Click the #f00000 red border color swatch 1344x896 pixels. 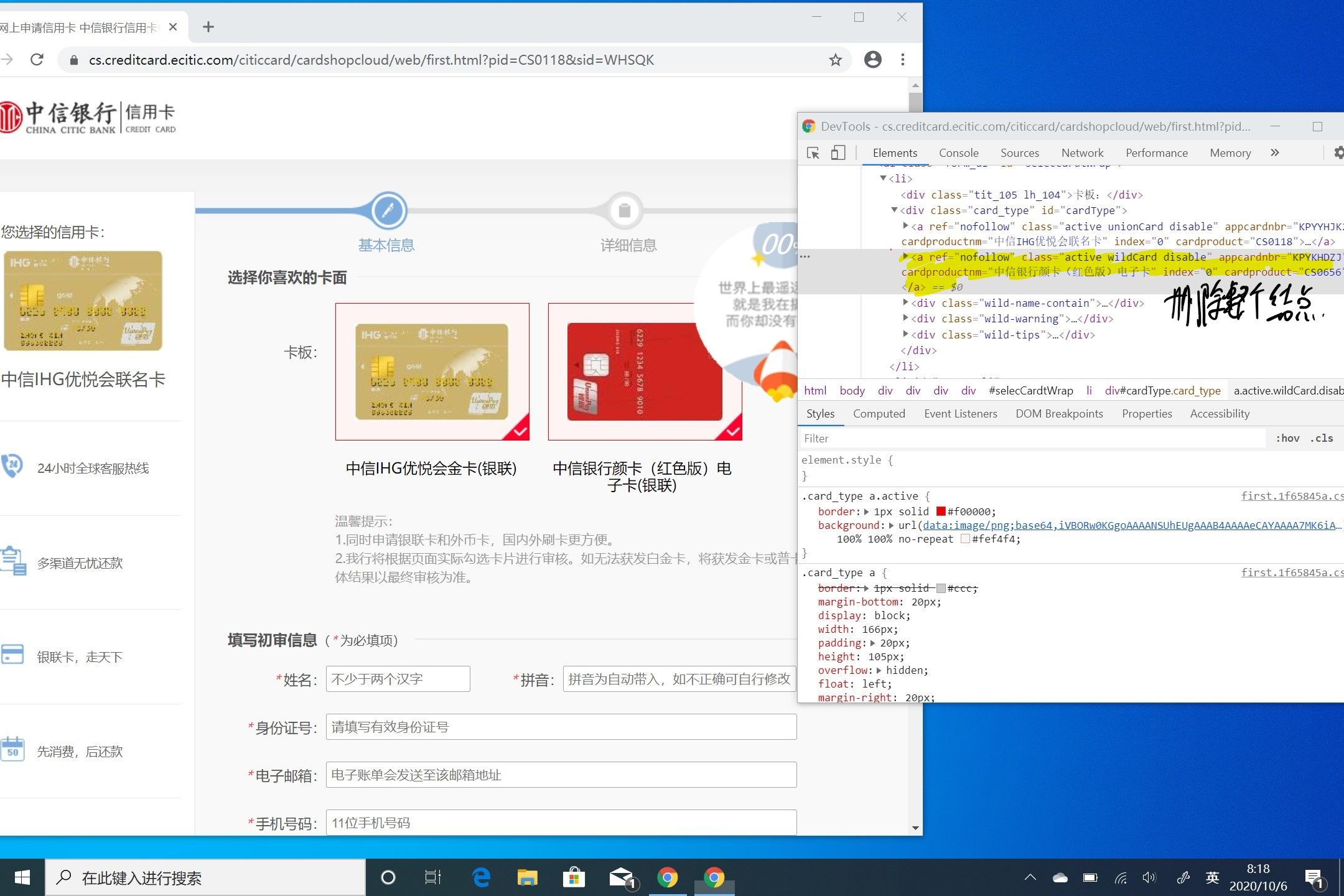click(941, 511)
